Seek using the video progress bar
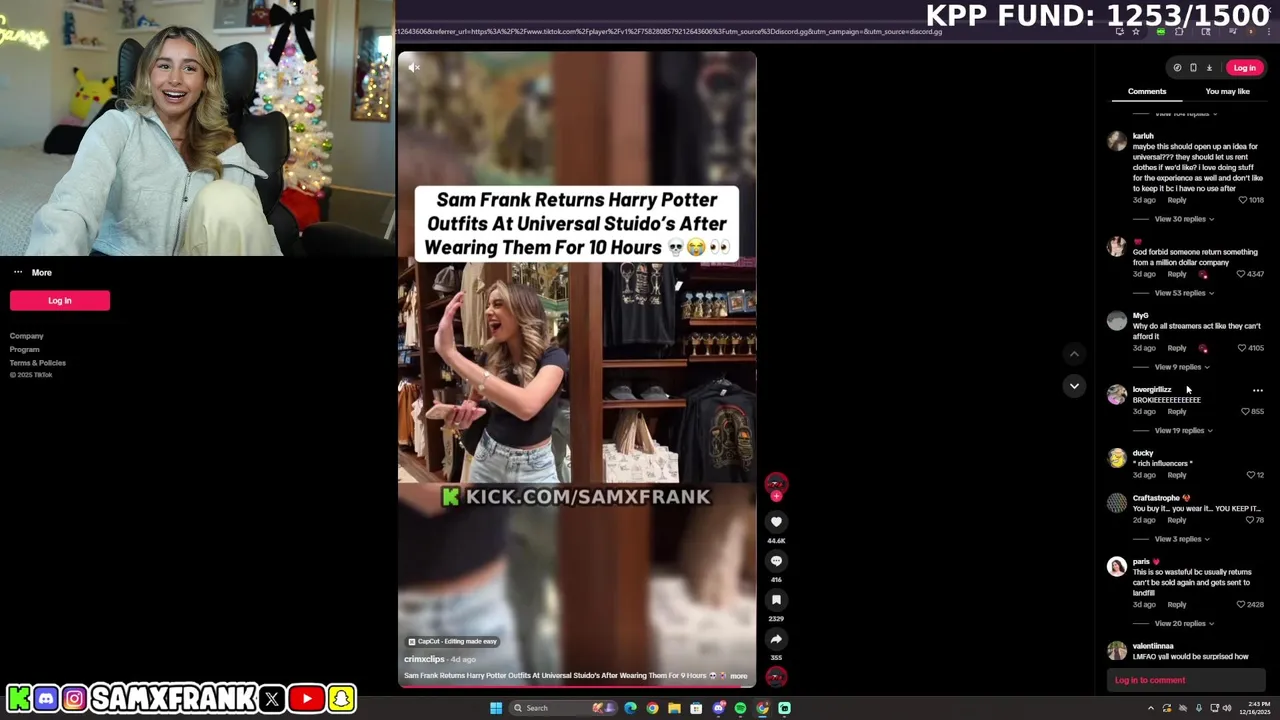The height and width of the screenshot is (720, 1280). coord(577,686)
